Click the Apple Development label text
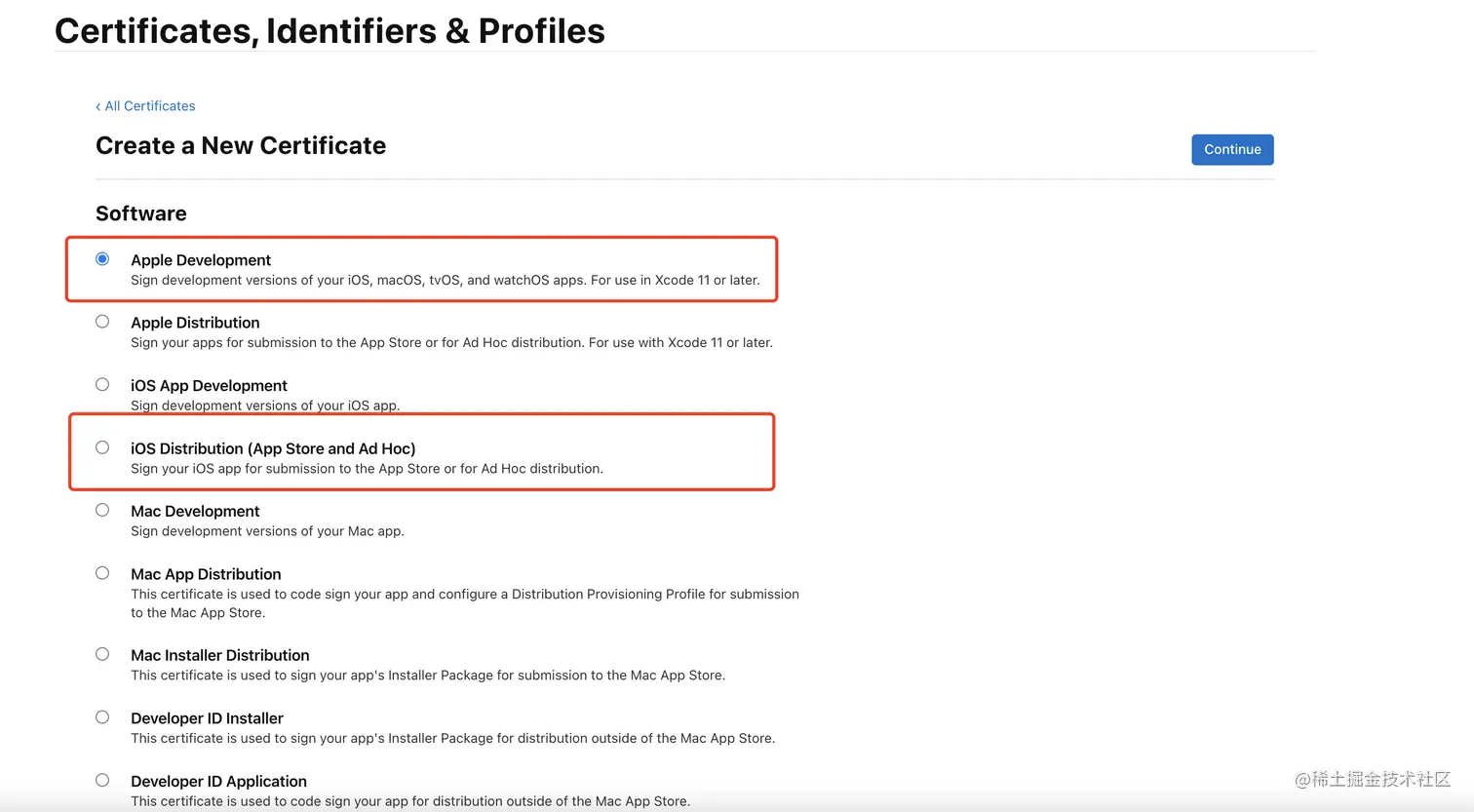 coord(201,260)
